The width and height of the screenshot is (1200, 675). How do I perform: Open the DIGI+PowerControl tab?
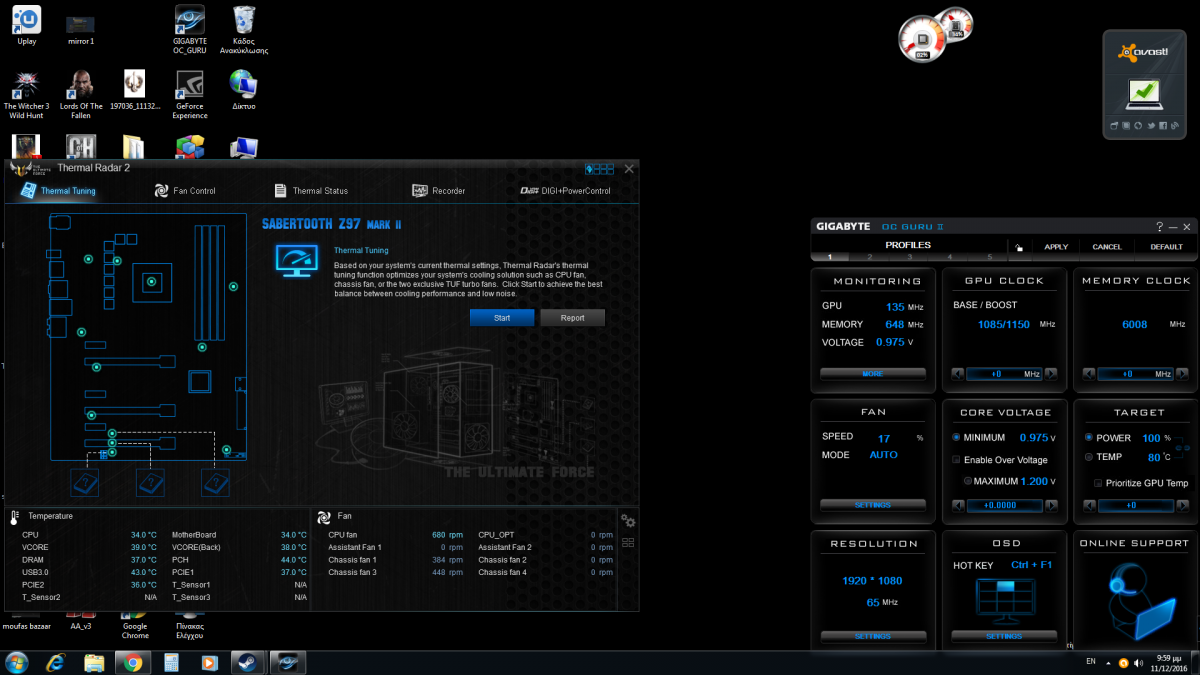tap(565, 190)
